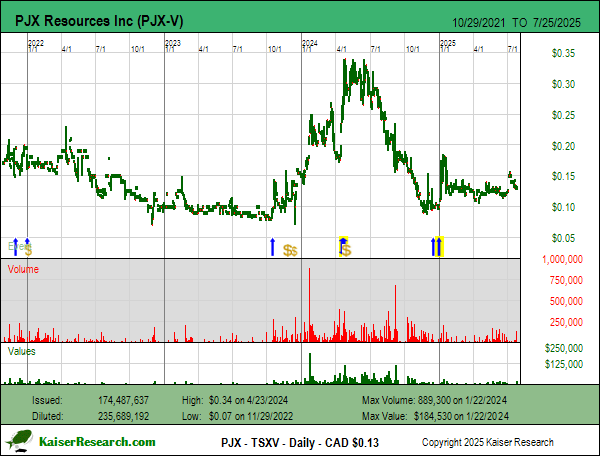Click the $250,000 value axis label

coord(564,348)
